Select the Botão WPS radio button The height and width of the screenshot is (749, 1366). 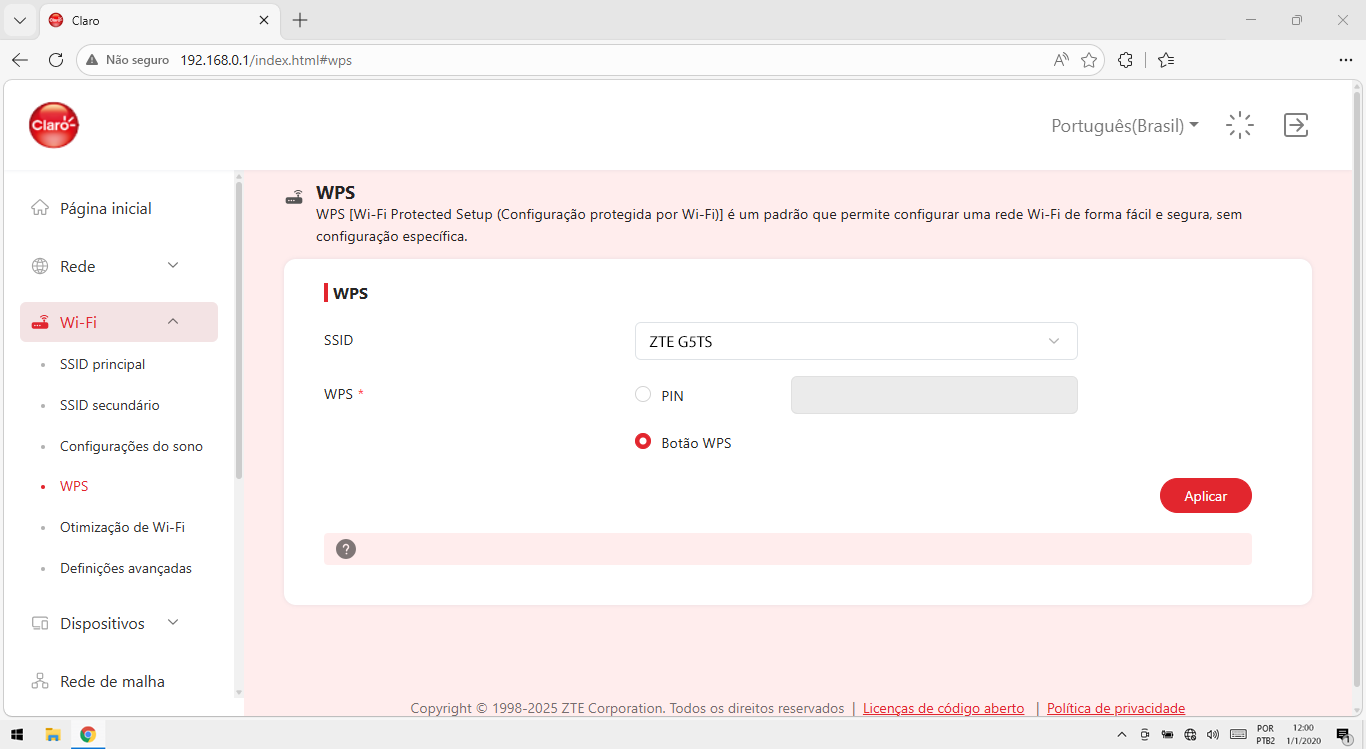[643, 441]
